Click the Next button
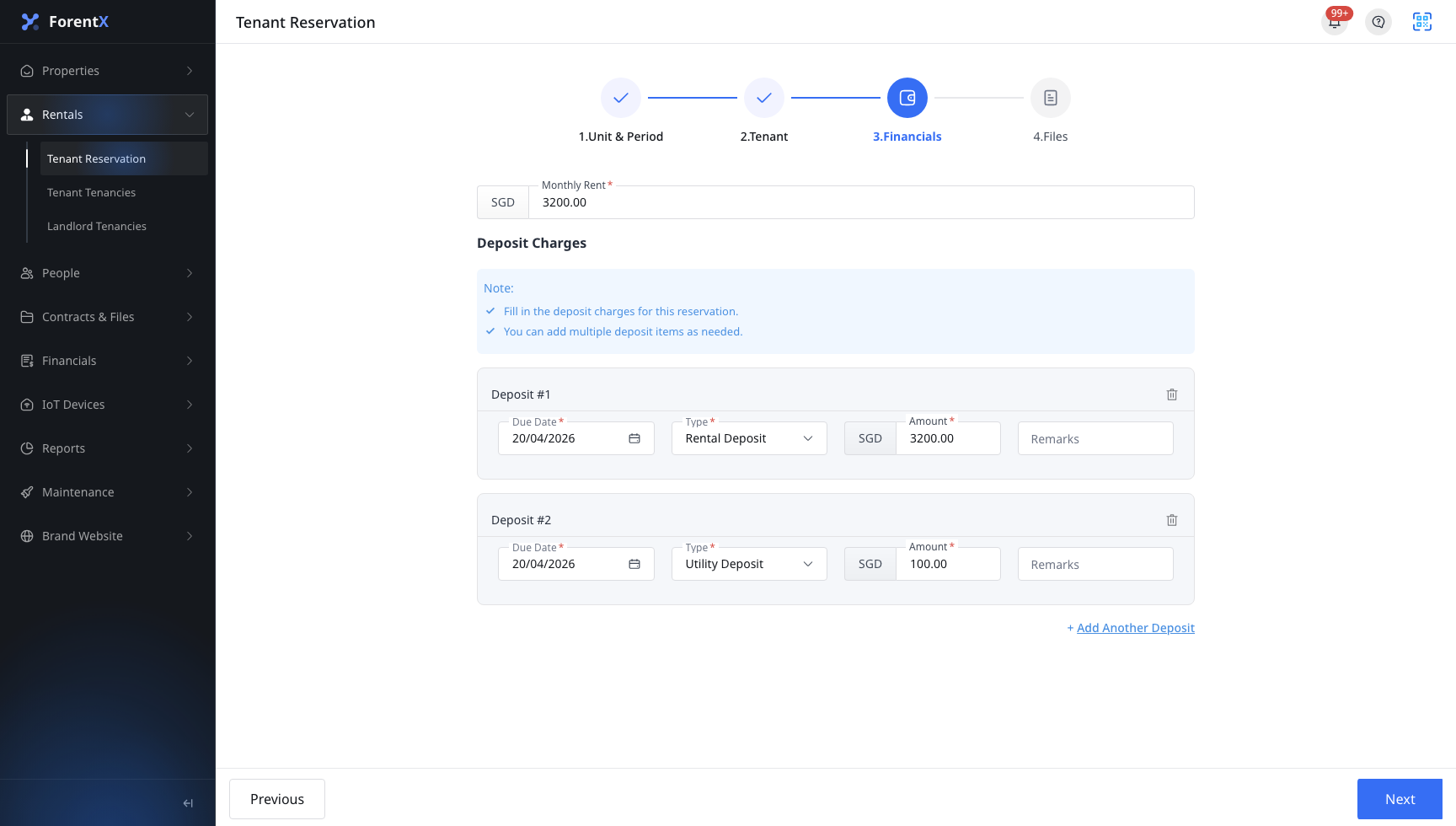The width and height of the screenshot is (1456, 826). (x=1400, y=799)
